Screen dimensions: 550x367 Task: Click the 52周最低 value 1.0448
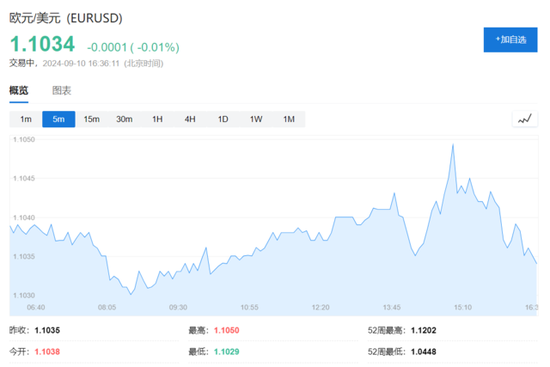coord(424,352)
